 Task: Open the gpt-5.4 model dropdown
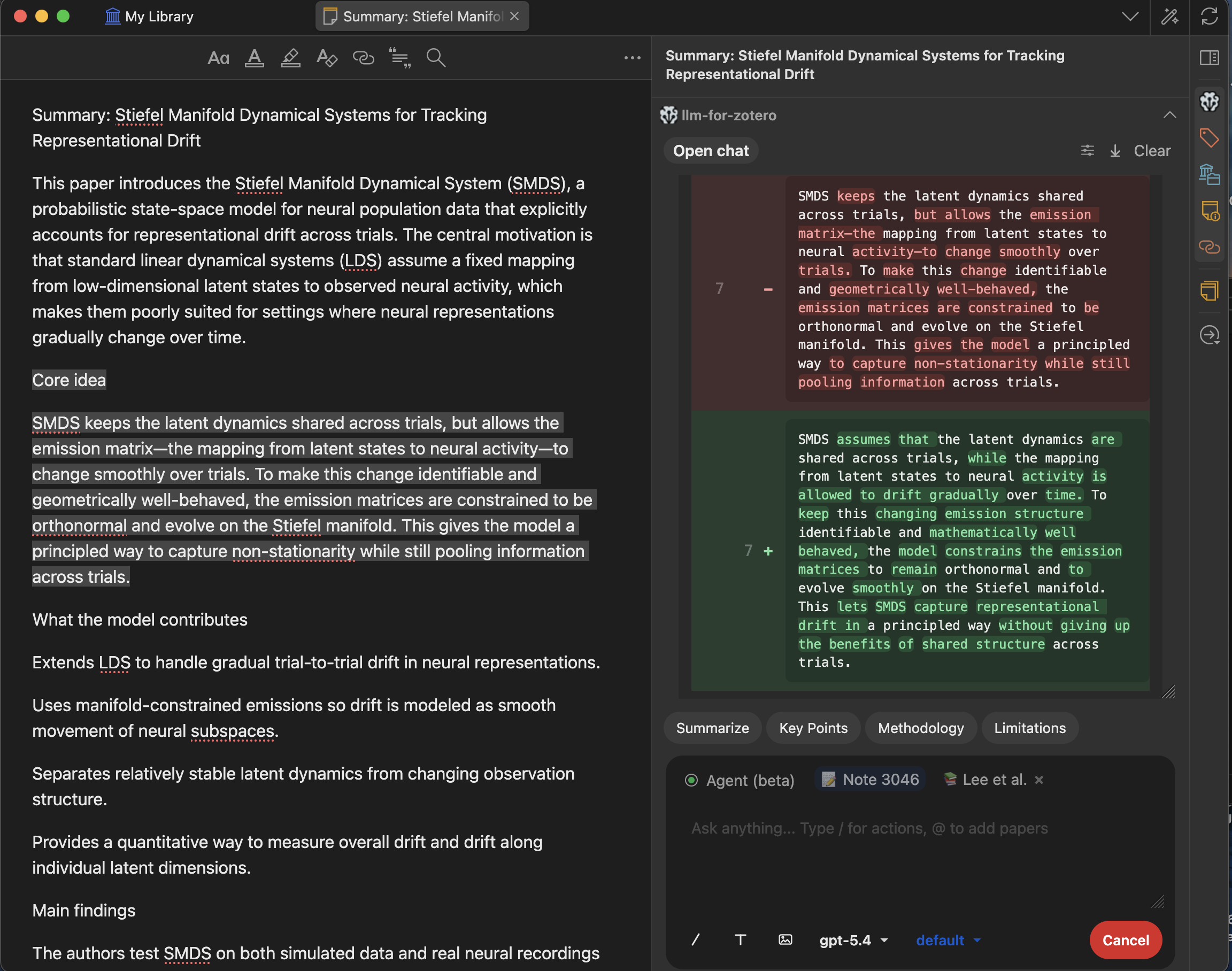(x=853, y=941)
